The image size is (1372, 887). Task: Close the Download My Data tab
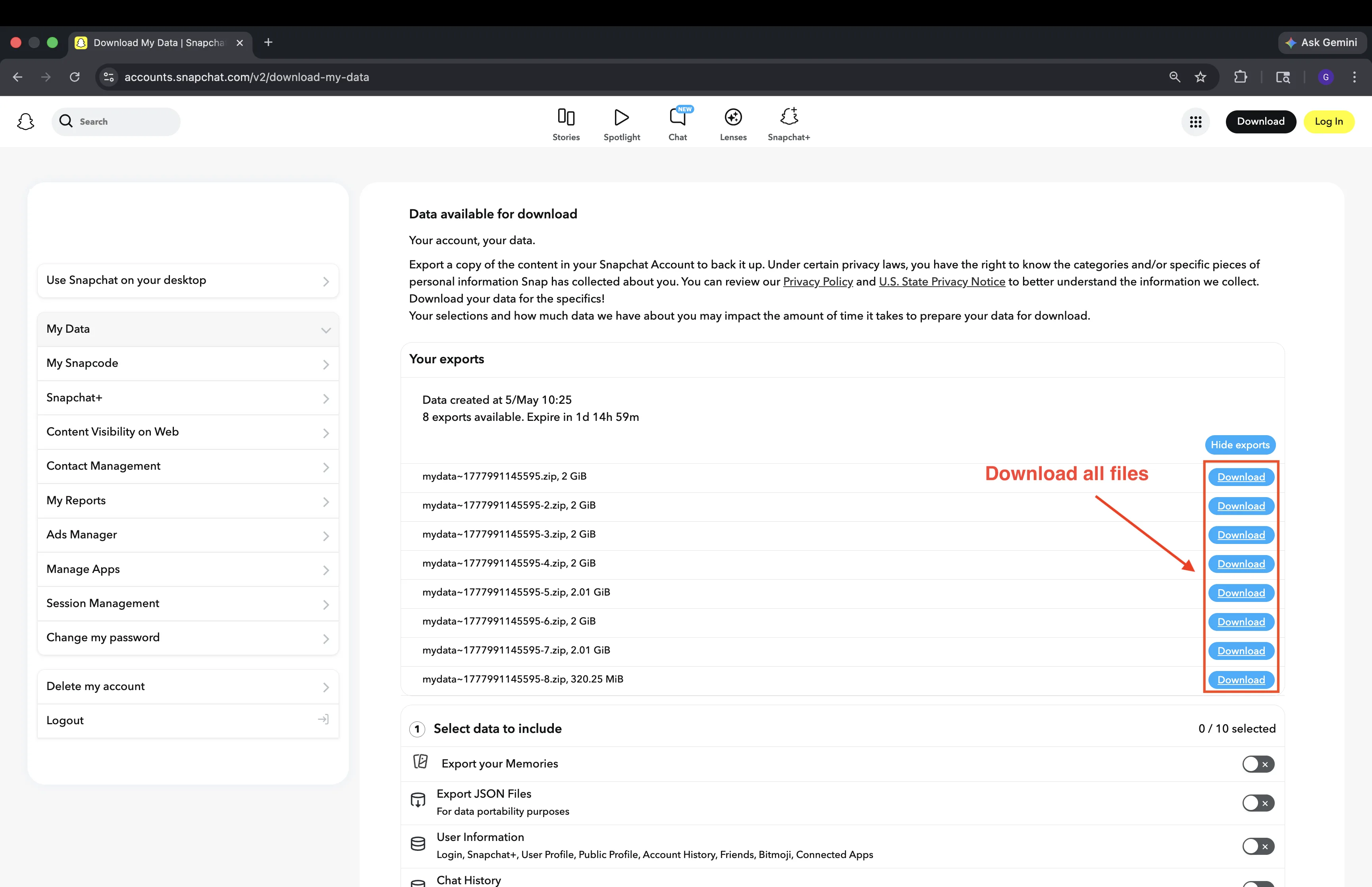(240, 42)
